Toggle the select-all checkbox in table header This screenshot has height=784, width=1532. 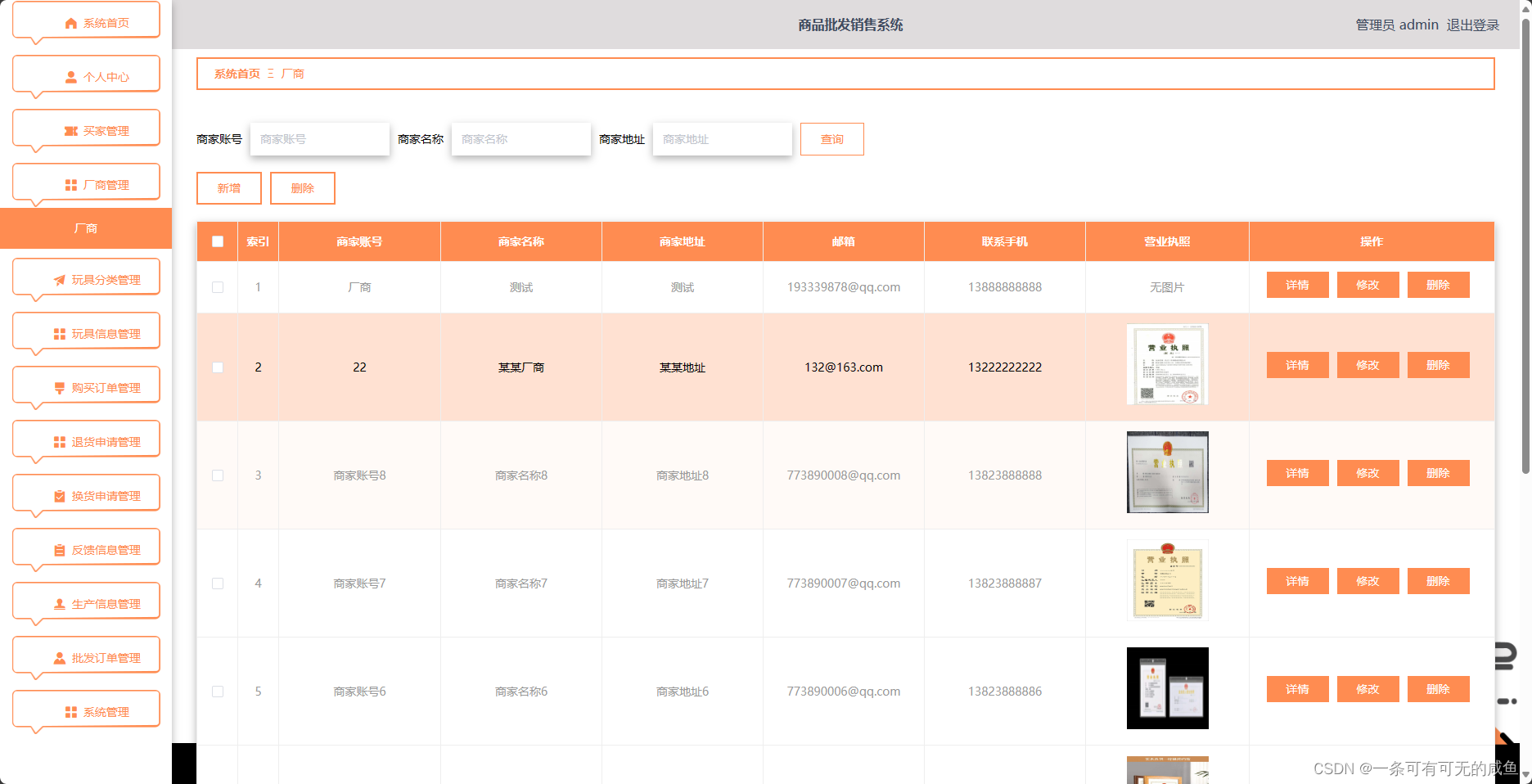[218, 241]
